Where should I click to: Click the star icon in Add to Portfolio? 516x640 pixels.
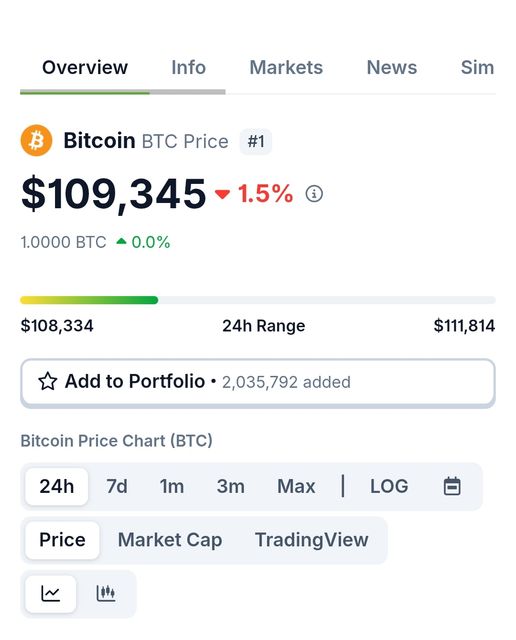[48, 382]
